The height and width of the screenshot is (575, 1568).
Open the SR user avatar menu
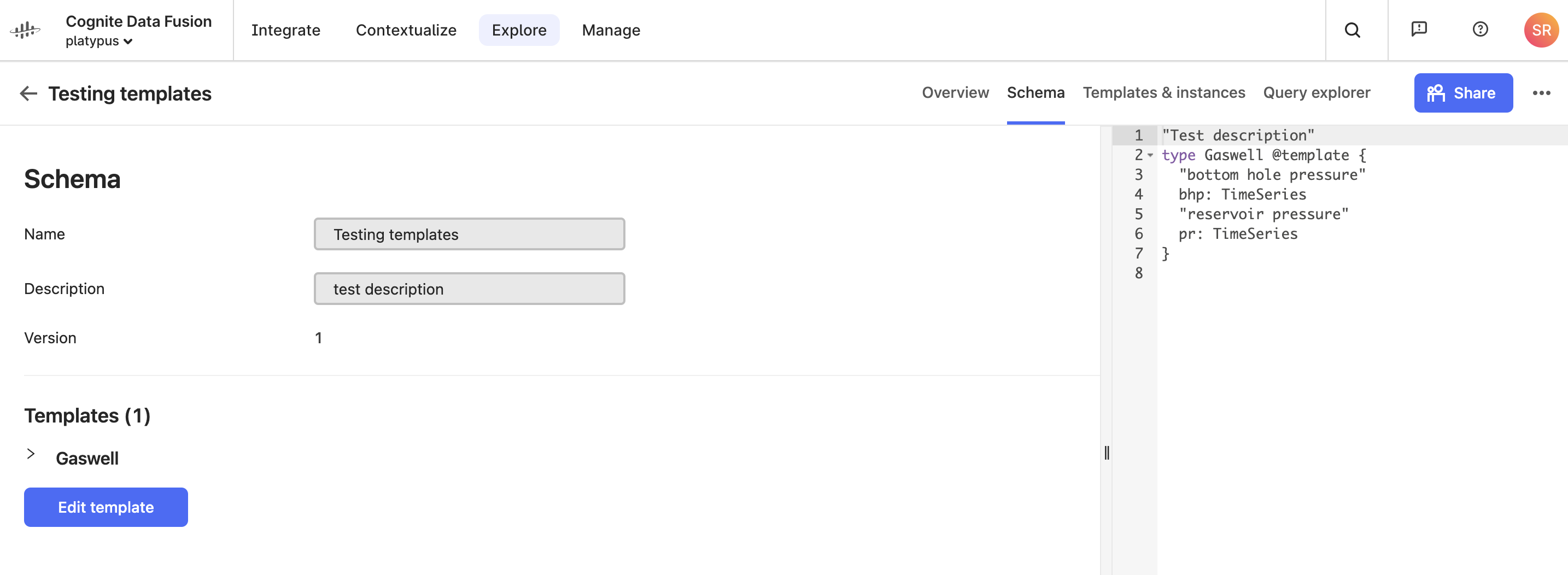(1541, 30)
